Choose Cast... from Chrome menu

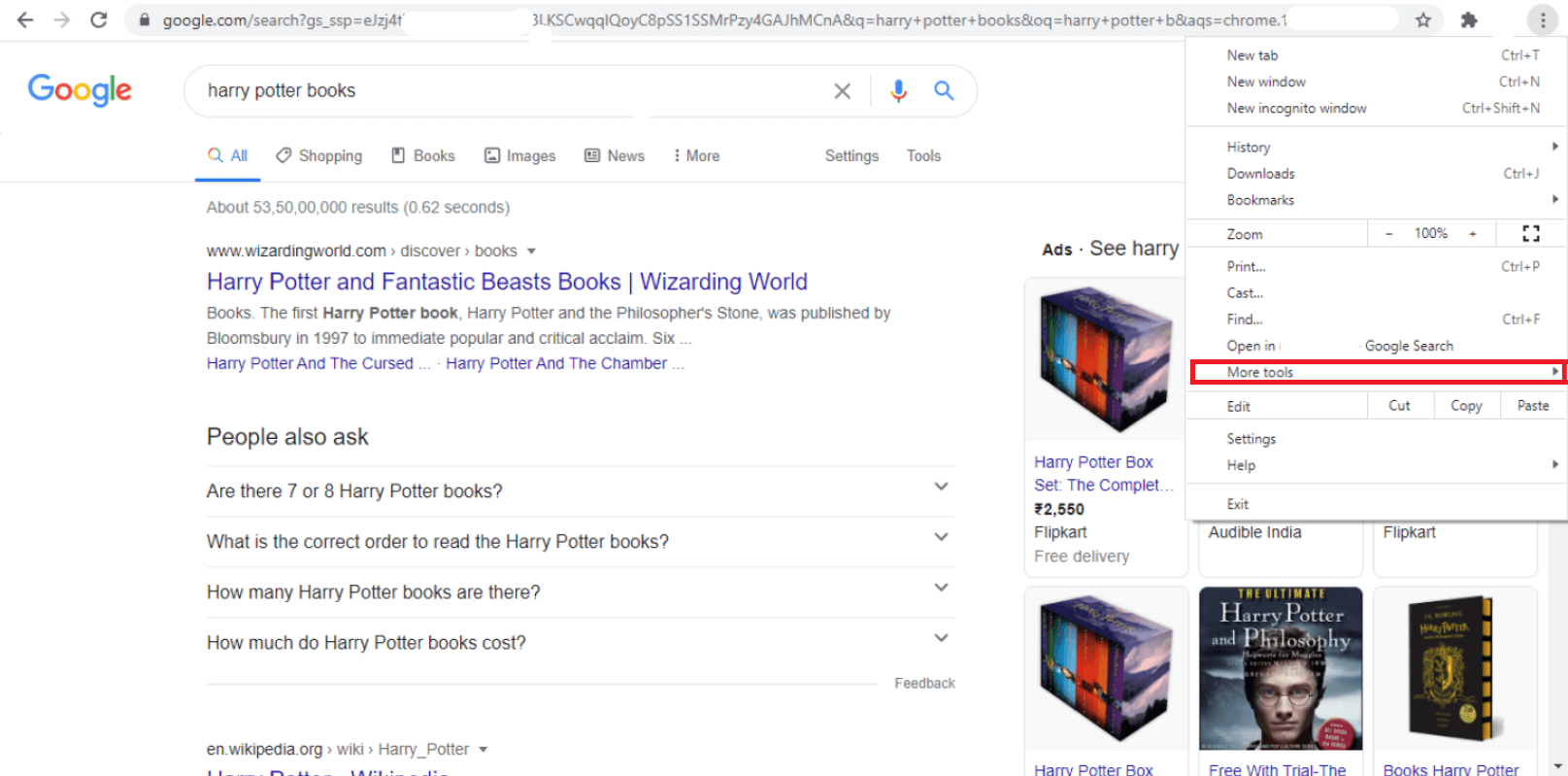click(x=1376, y=292)
